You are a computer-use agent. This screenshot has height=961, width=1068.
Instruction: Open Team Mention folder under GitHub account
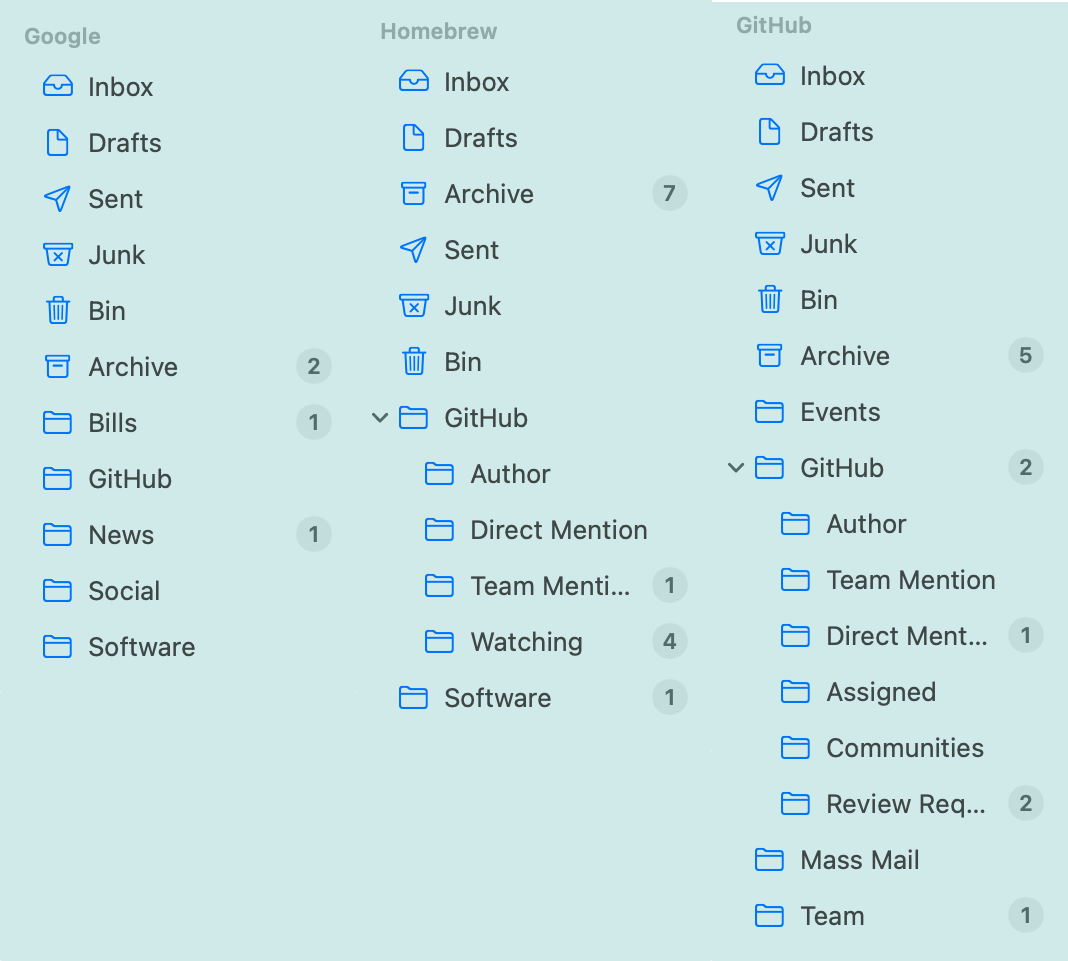click(911, 580)
